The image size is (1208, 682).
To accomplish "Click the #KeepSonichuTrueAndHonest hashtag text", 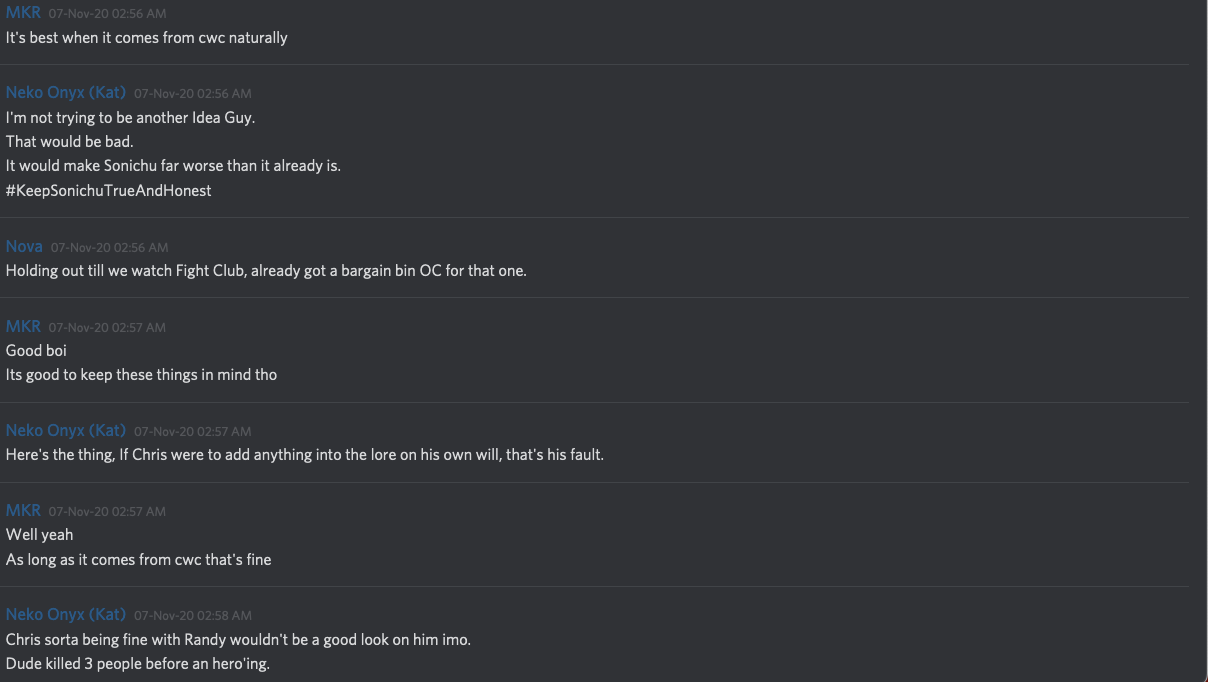I will (108, 190).
